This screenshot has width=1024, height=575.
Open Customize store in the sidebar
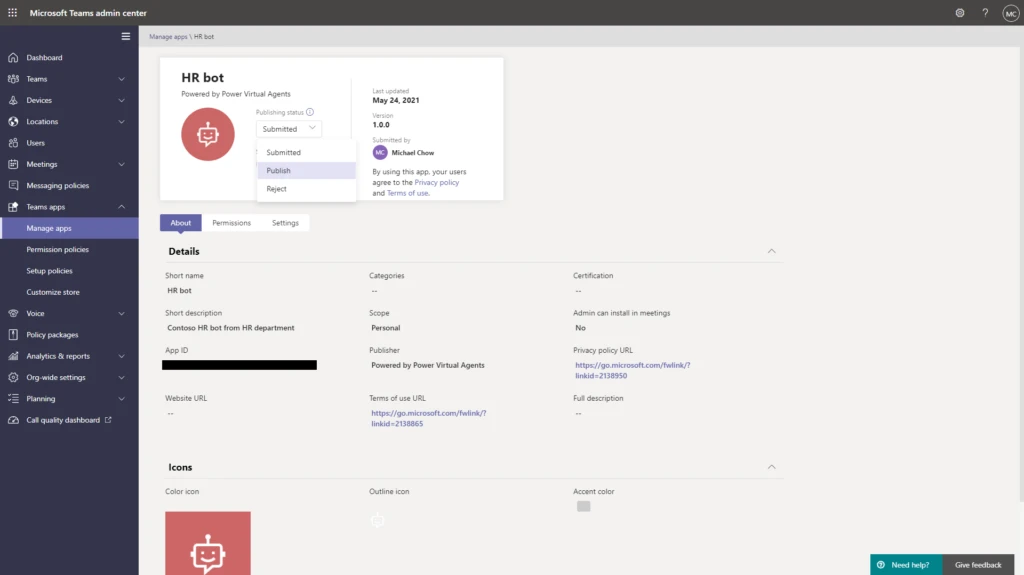pyautogui.click(x=69, y=292)
